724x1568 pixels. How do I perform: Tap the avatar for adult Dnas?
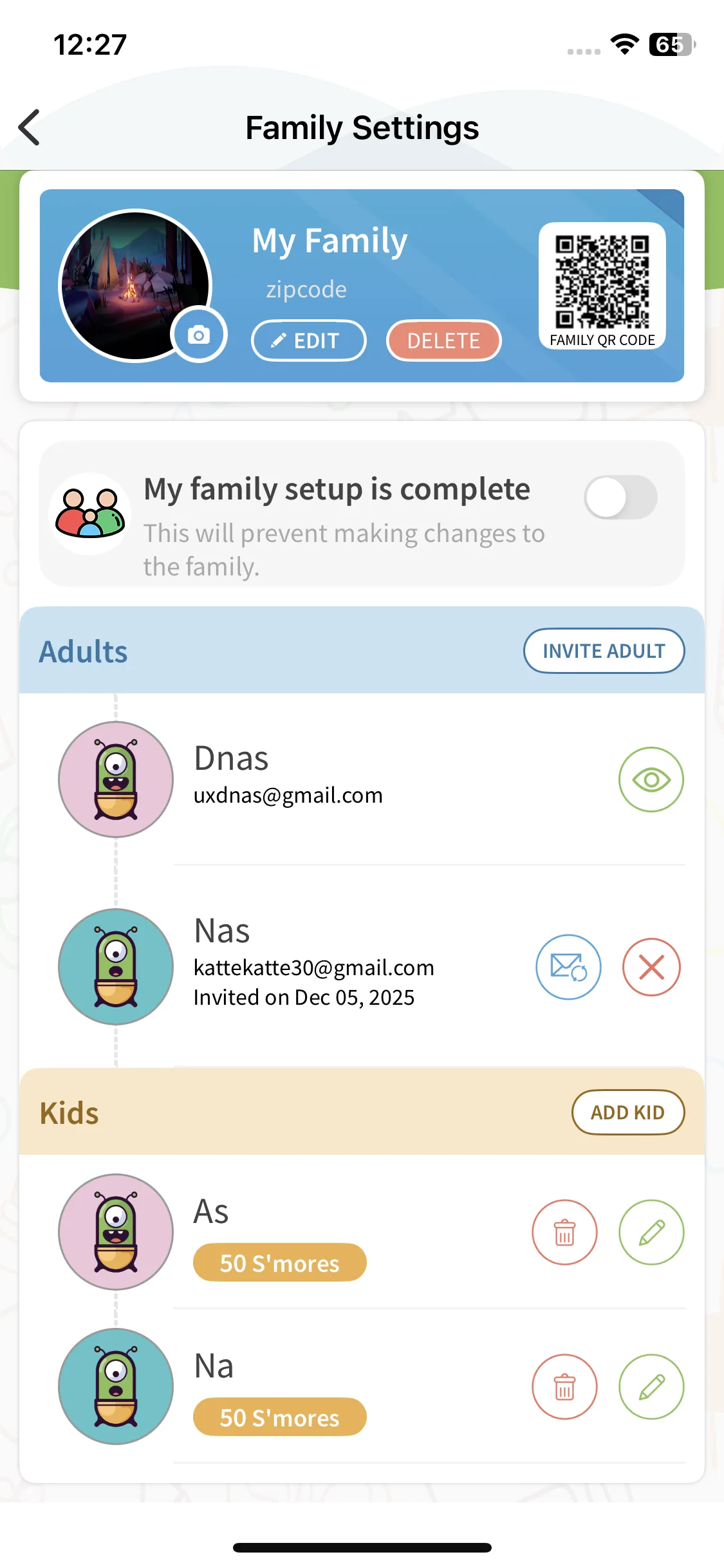116,779
